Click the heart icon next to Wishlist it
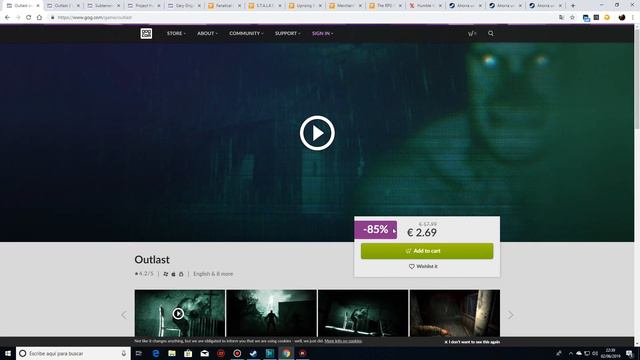640x360 pixels. point(411,266)
